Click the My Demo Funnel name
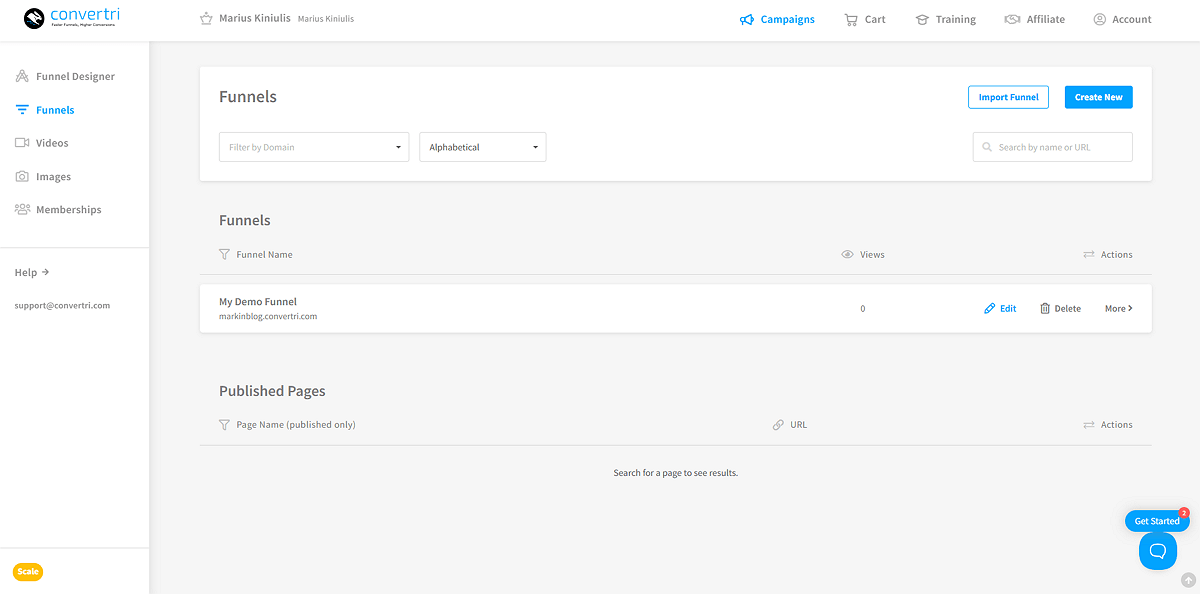This screenshot has height=594, width=1200. [x=258, y=301]
